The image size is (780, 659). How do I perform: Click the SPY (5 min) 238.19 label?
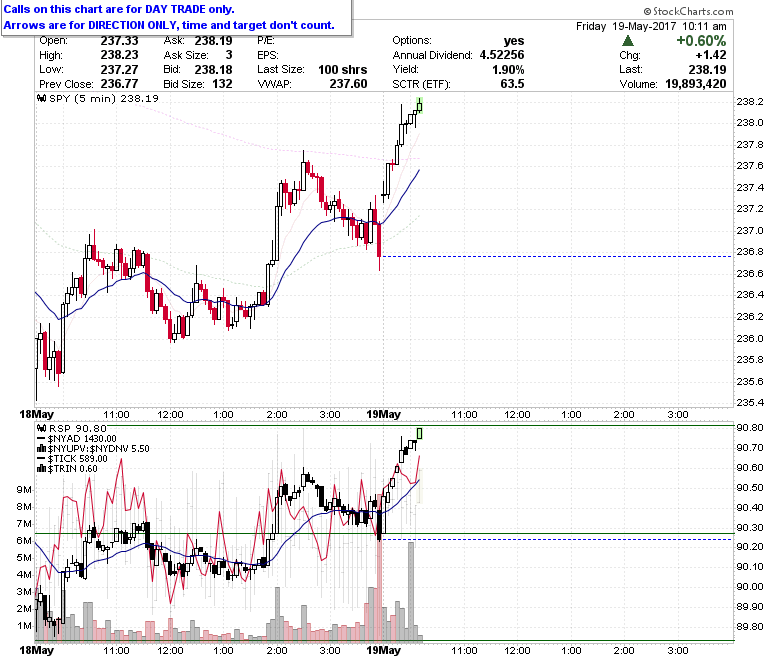[x=104, y=98]
